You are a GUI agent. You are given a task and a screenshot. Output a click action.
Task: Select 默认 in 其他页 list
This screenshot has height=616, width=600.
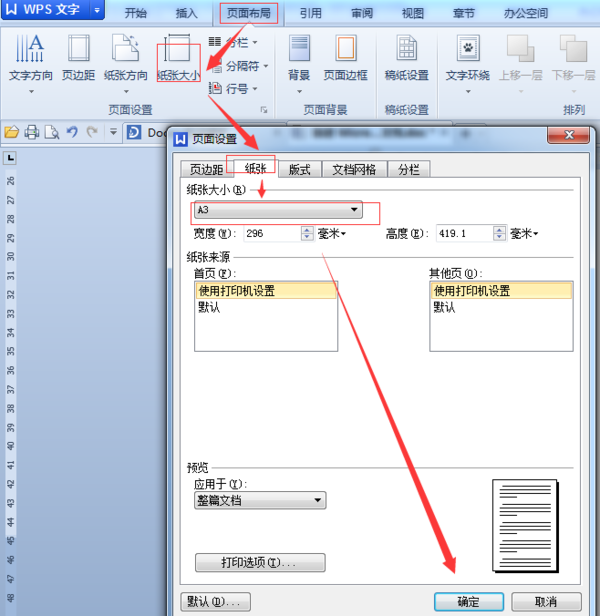coord(501,307)
